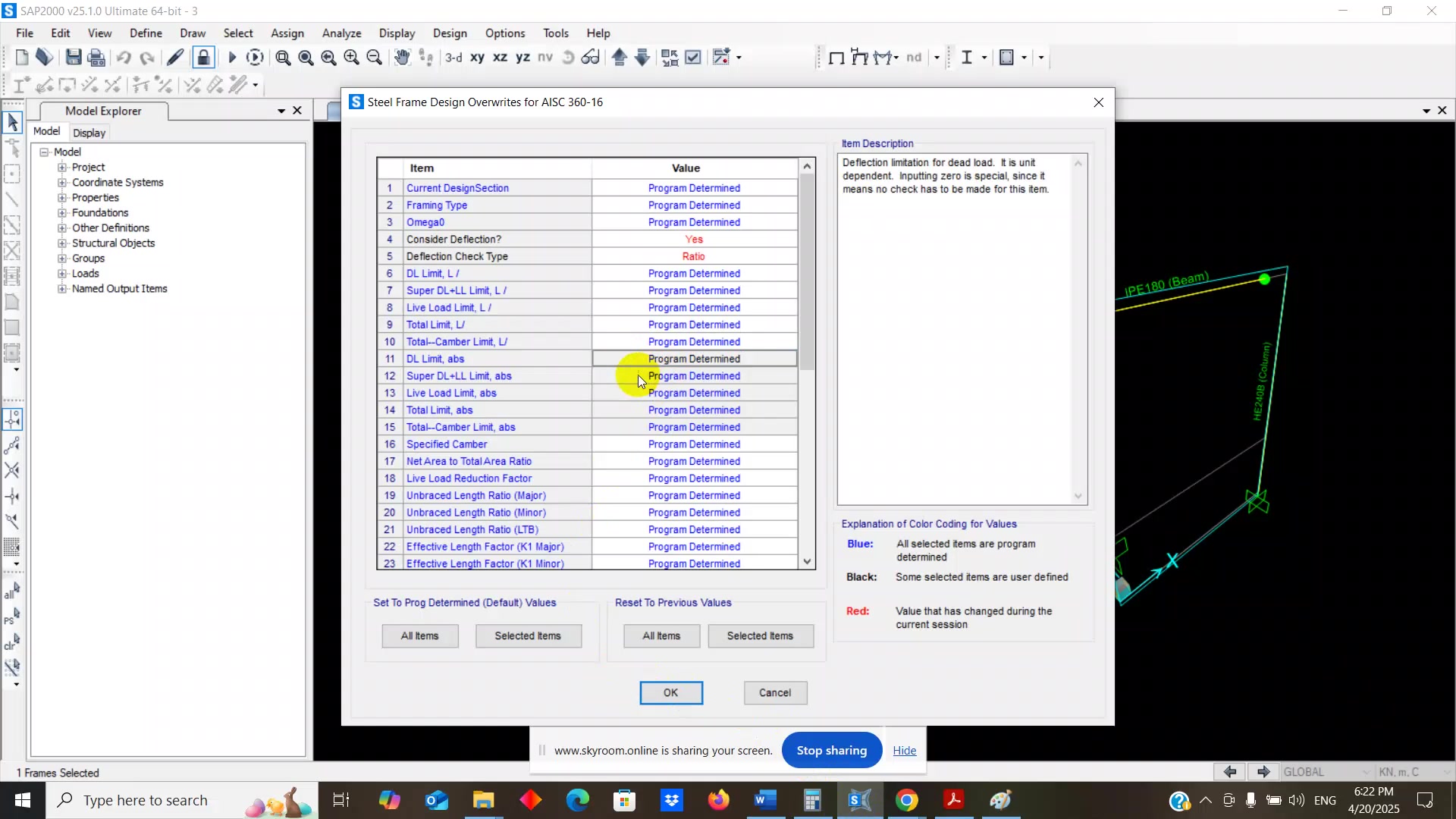Image resolution: width=1456 pixels, height=819 pixels.
Task: Click Selected Items under Set To Prog Determined
Action: coord(528,636)
